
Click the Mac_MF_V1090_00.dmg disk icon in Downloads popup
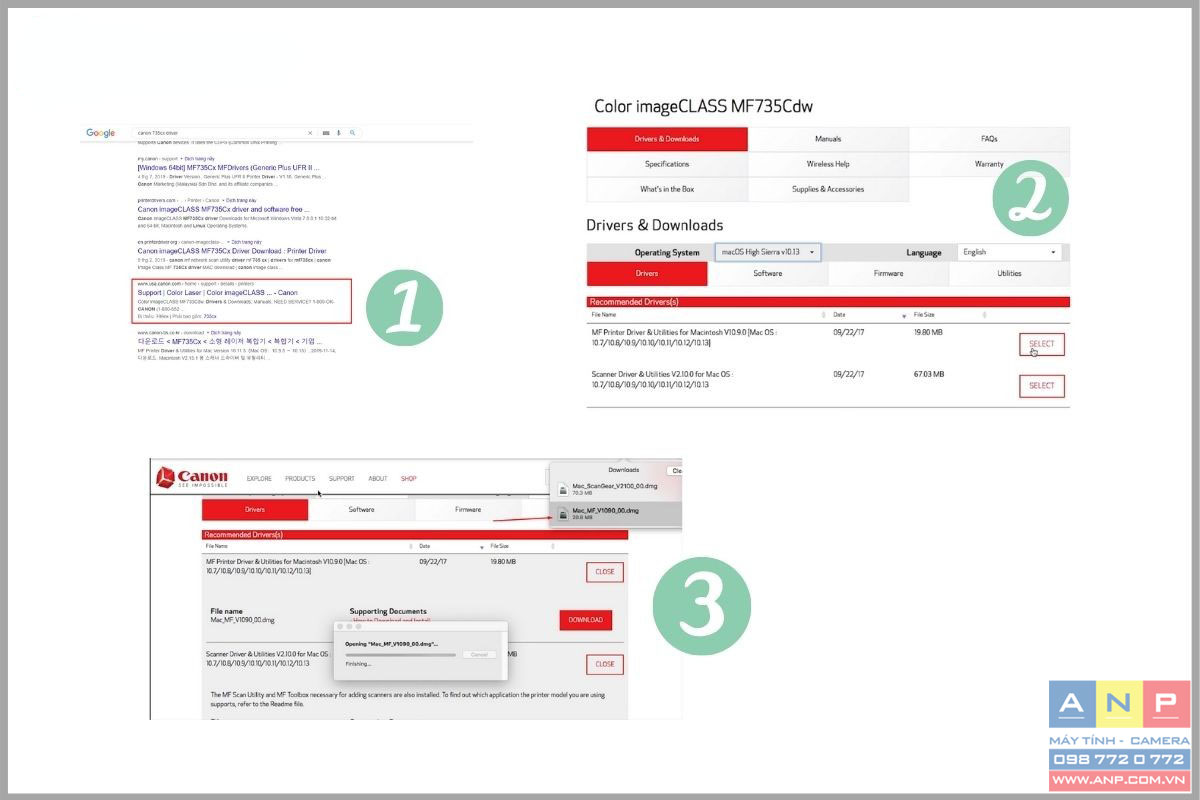tap(563, 514)
